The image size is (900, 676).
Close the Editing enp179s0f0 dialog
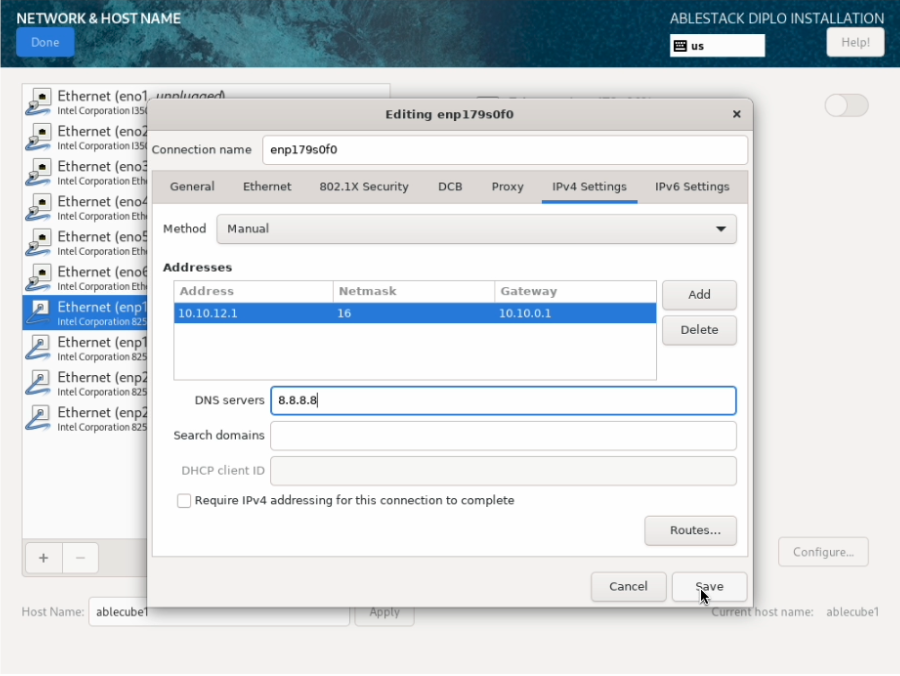(x=737, y=114)
